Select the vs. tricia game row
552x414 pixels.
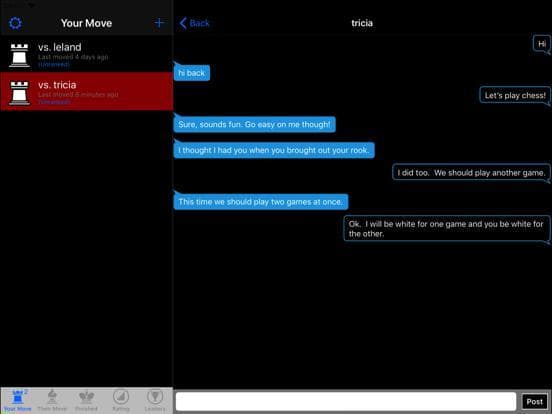click(x=87, y=91)
